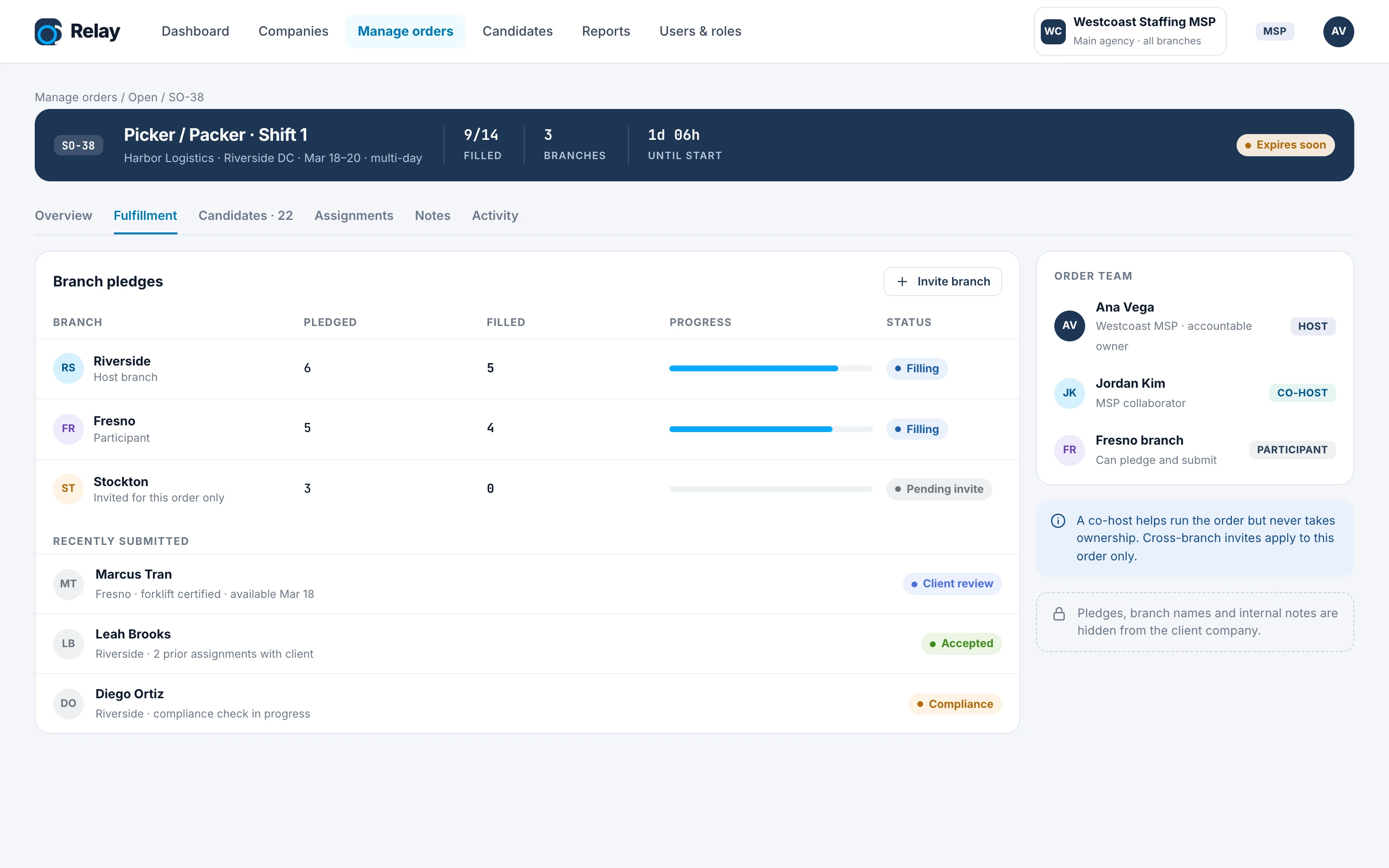Click the info icon in co-host note
Viewport: 1389px width, 868px height.
[x=1058, y=521]
